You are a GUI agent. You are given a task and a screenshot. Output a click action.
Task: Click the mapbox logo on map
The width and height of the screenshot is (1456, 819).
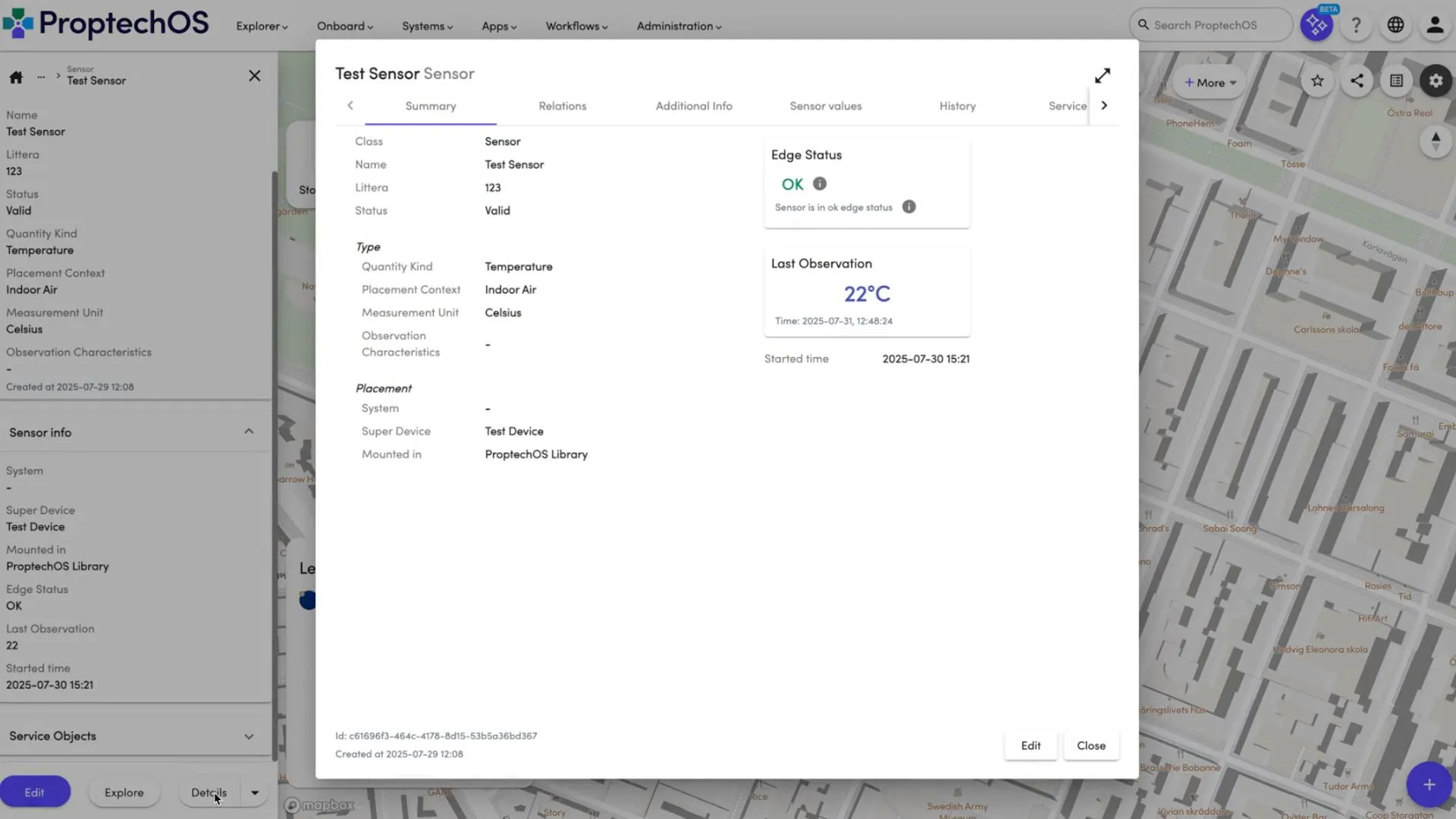319,805
